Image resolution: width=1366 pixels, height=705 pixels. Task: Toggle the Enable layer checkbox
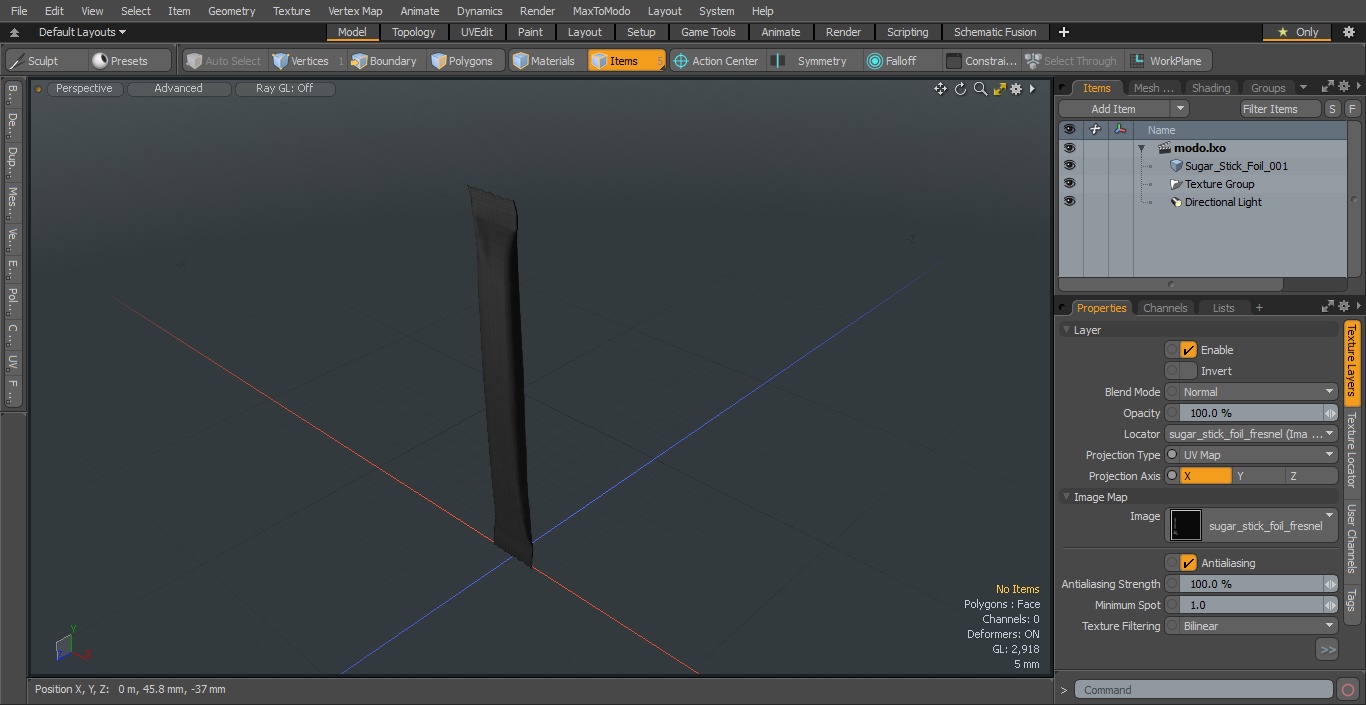(x=1188, y=350)
